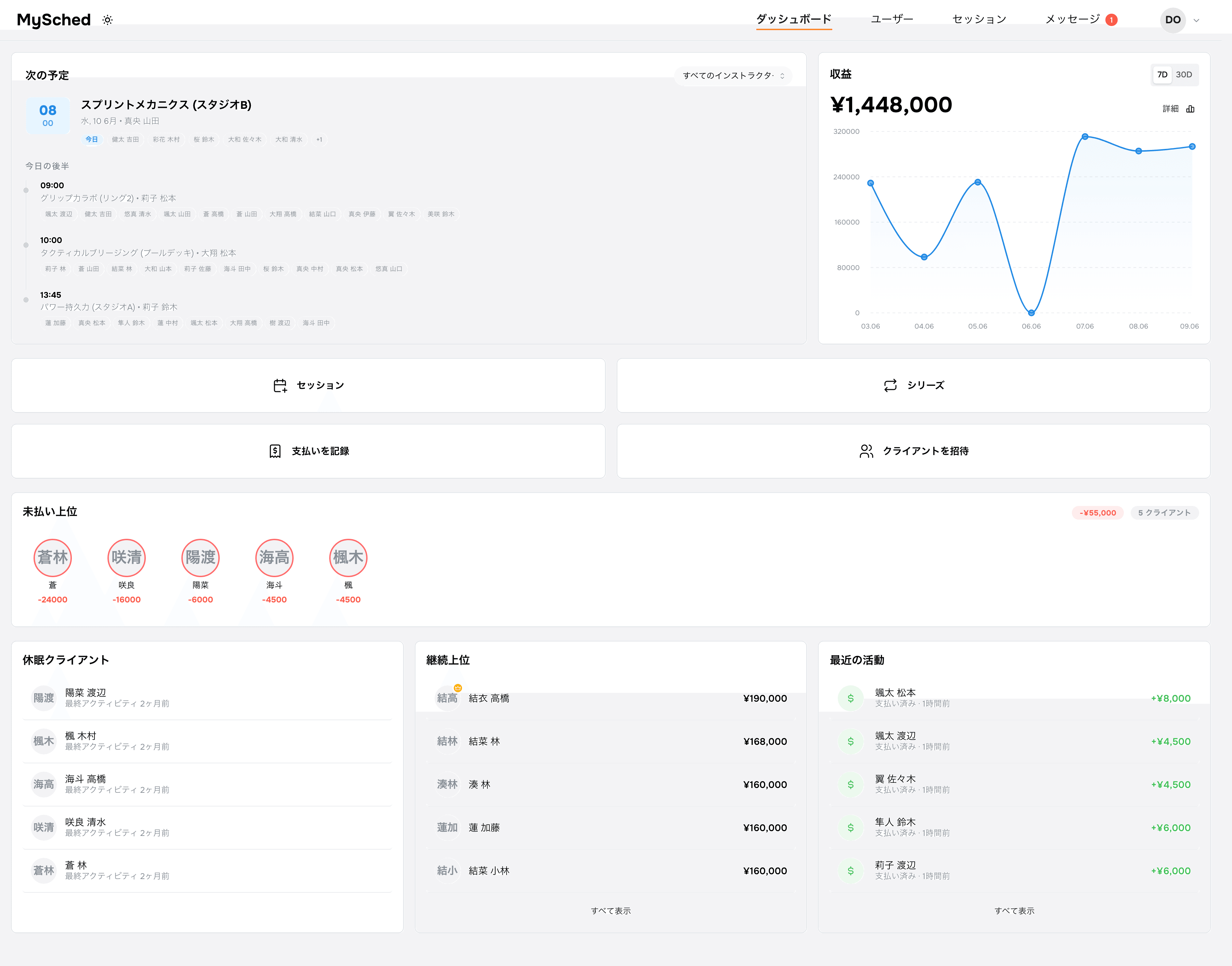This screenshot has height=966, width=1232.
Task: Open the 楓木 unpaid client avatar
Action: 348,558
